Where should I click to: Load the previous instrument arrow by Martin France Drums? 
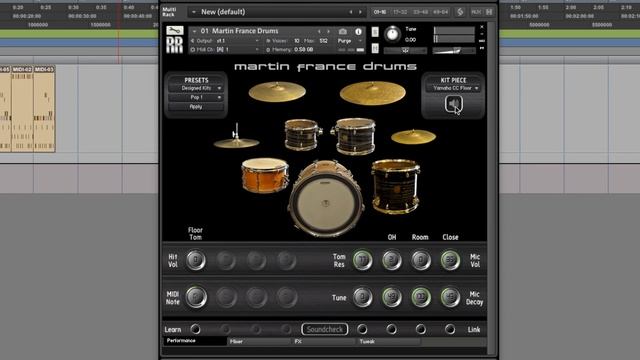pos(319,31)
